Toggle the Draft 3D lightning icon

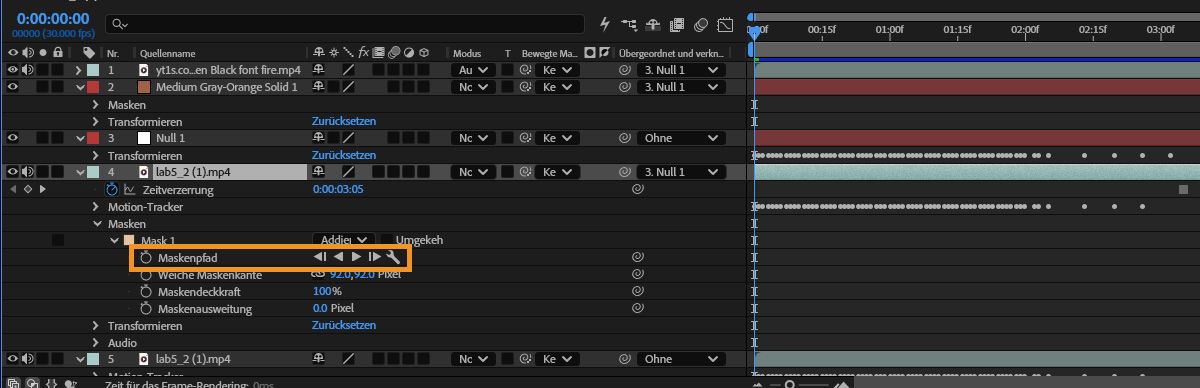click(604, 23)
